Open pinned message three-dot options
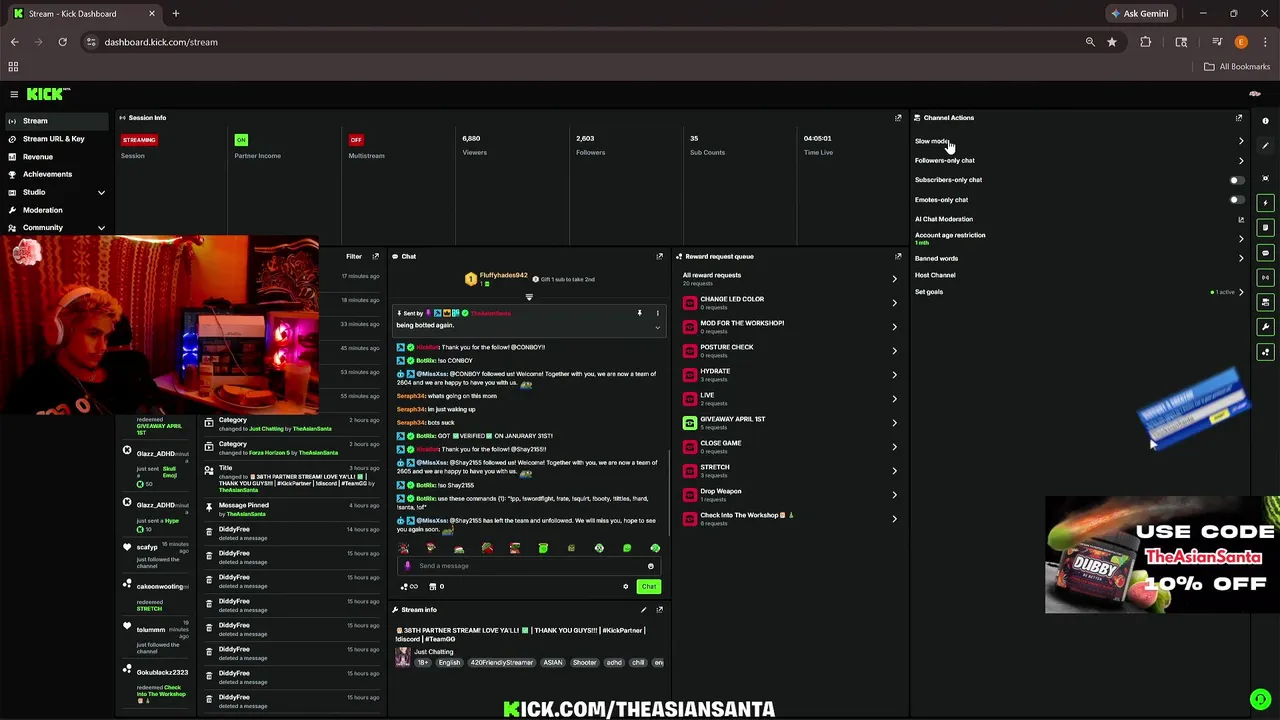This screenshot has height=720, width=1280. pos(657,313)
